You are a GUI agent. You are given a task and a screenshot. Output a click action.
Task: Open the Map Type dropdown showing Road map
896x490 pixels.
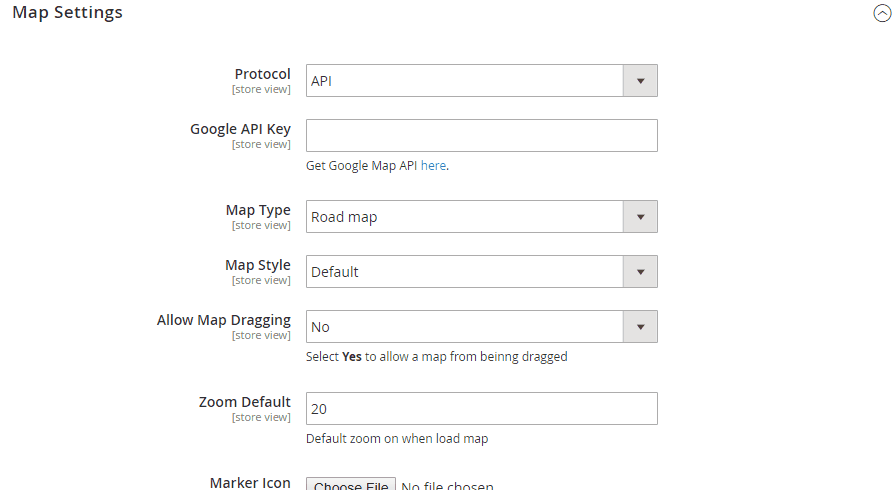pos(465,217)
